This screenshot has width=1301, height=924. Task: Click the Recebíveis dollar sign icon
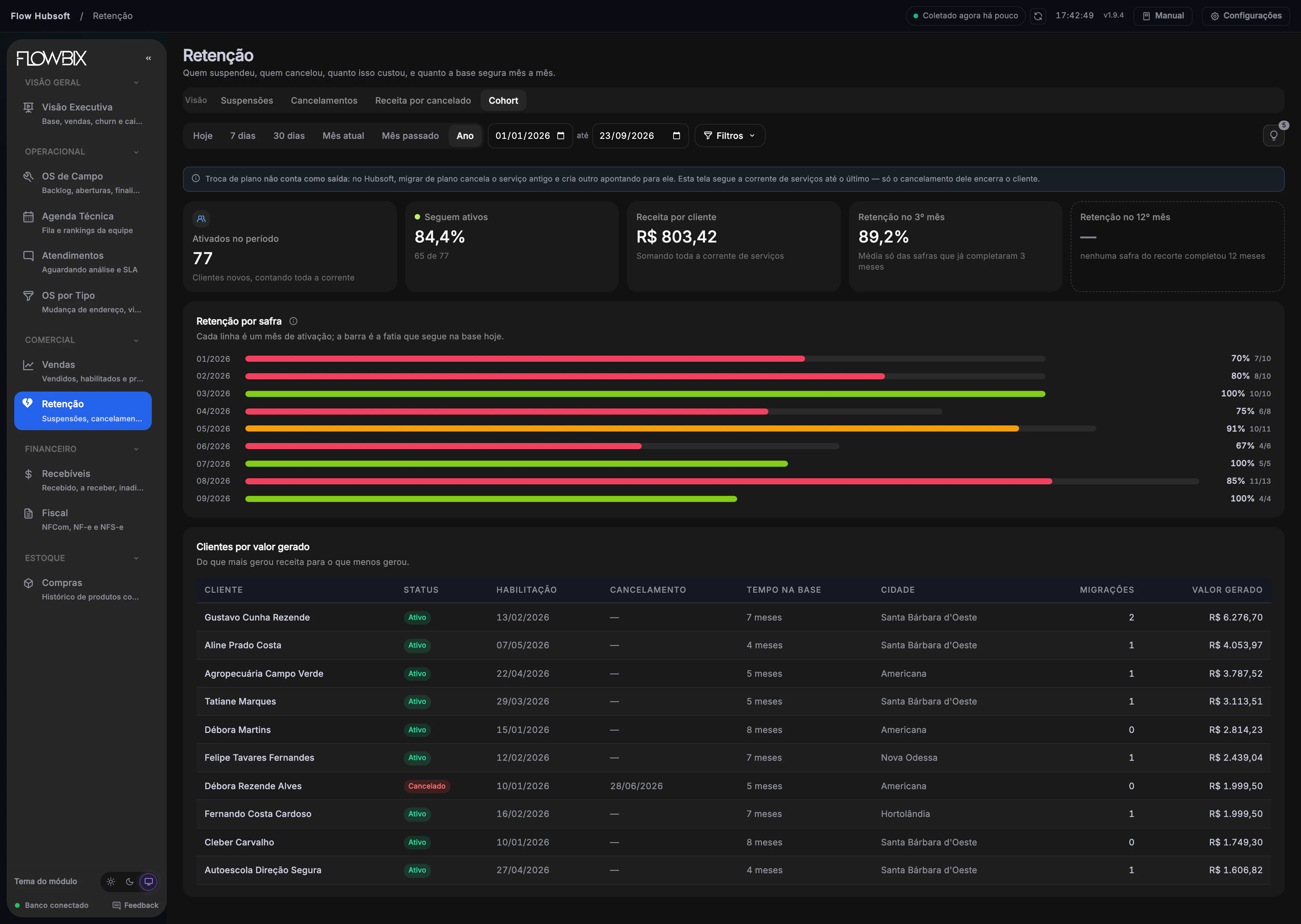tap(28, 474)
